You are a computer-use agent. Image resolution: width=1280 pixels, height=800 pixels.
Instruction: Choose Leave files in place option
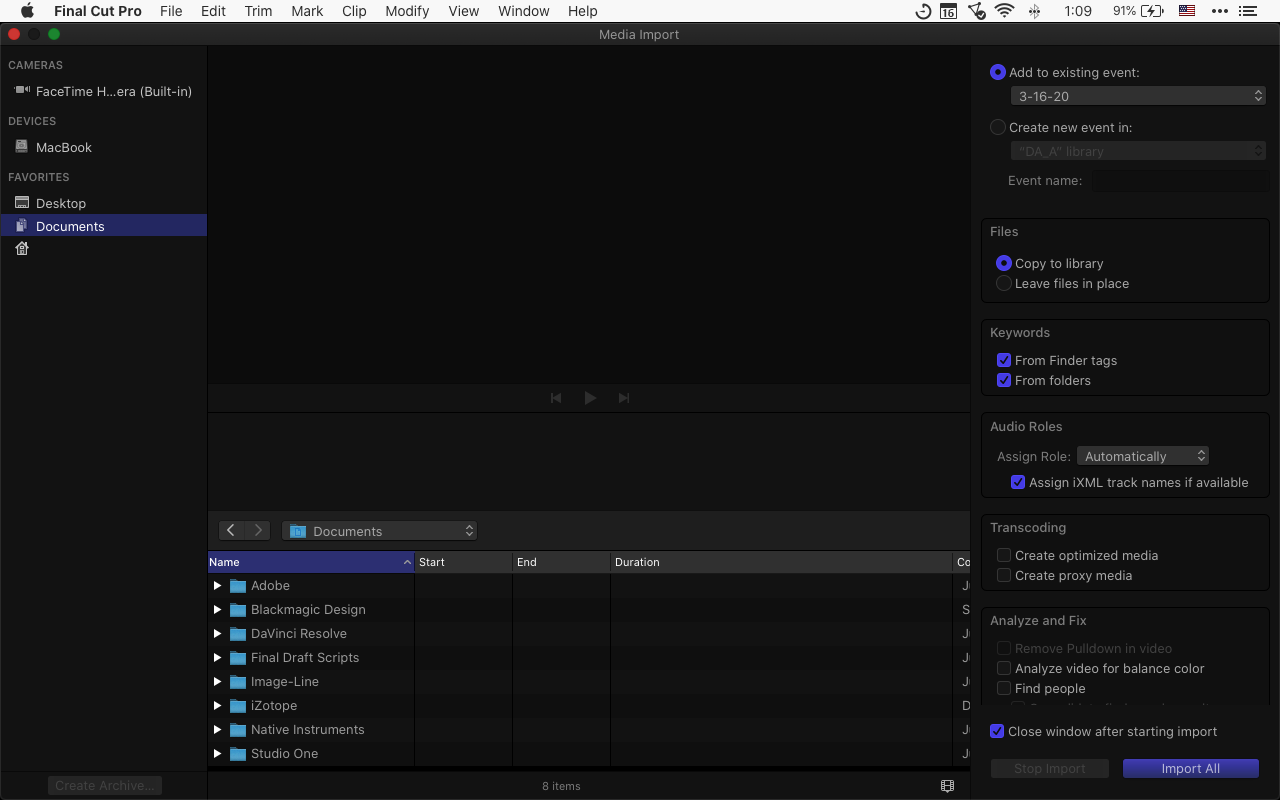(1004, 284)
